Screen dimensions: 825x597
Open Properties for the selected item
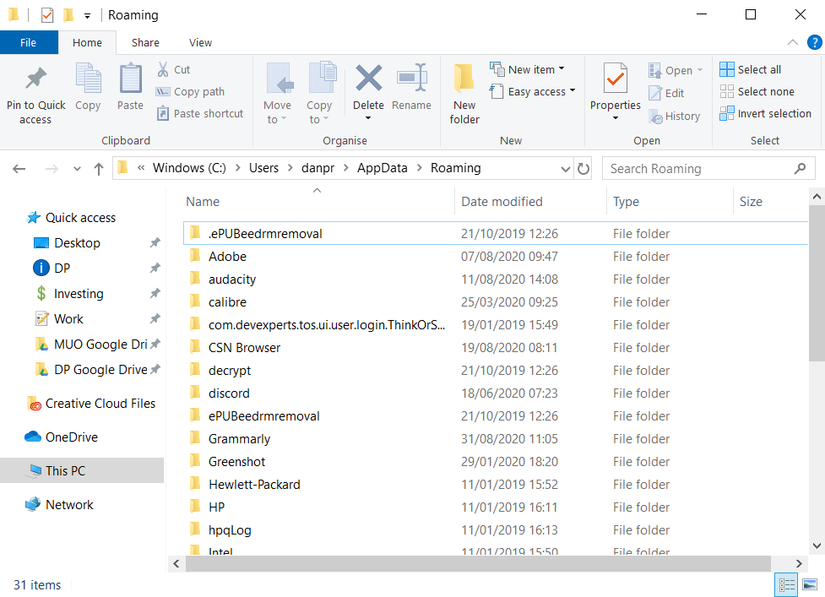pyautogui.click(x=614, y=92)
